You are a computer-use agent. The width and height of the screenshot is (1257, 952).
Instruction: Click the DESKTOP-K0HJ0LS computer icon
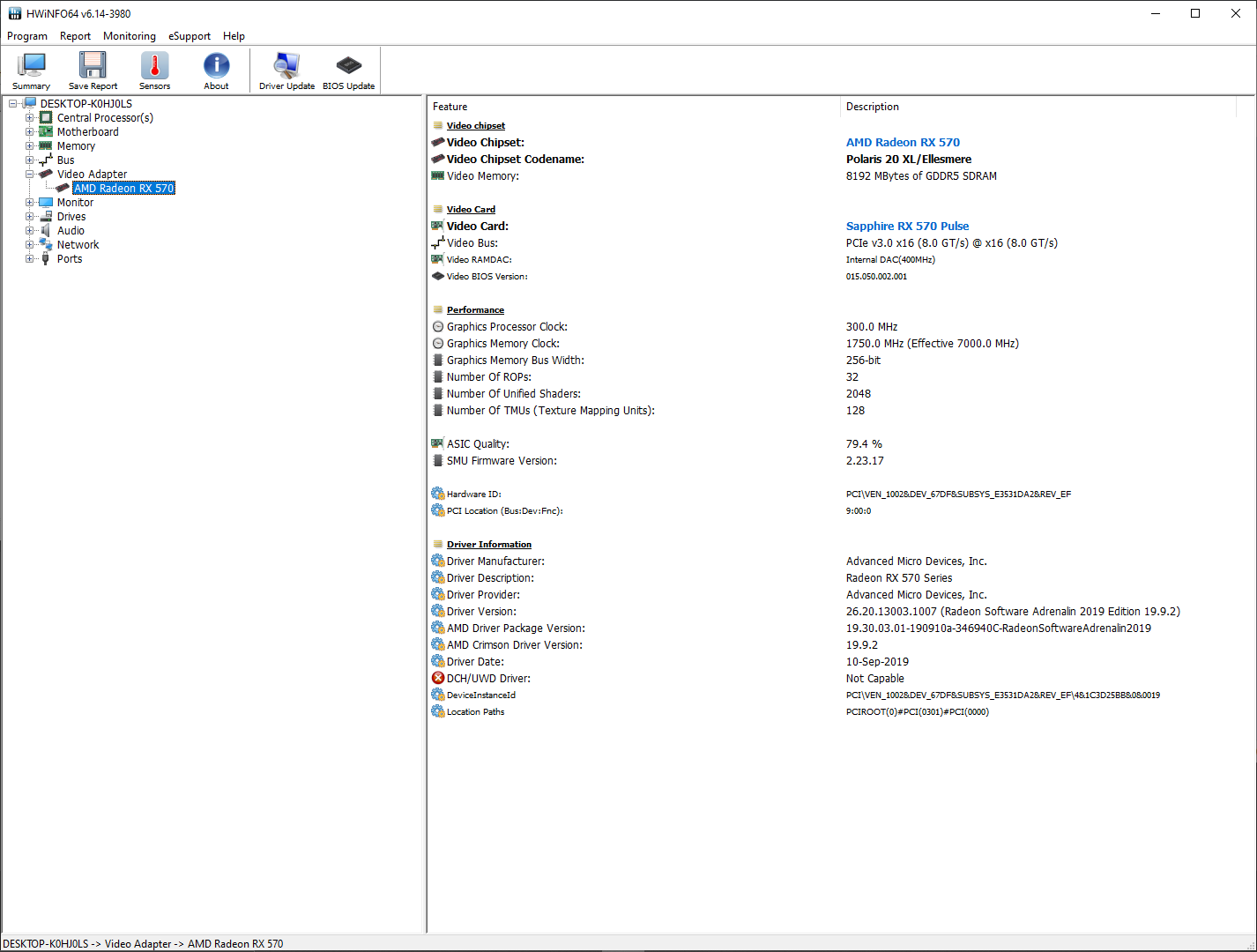(29, 103)
